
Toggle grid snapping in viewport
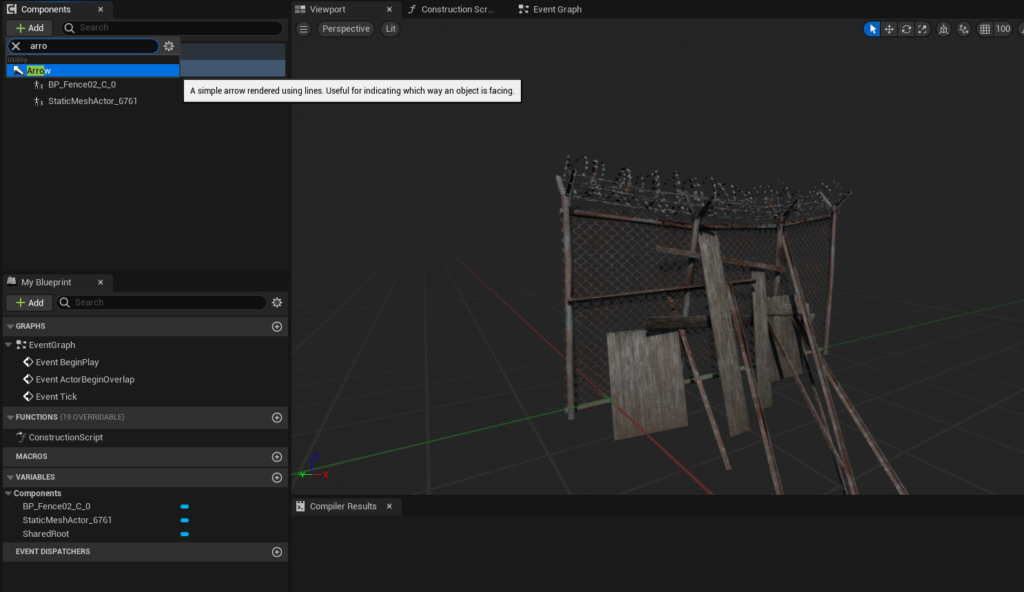point(985,29)
